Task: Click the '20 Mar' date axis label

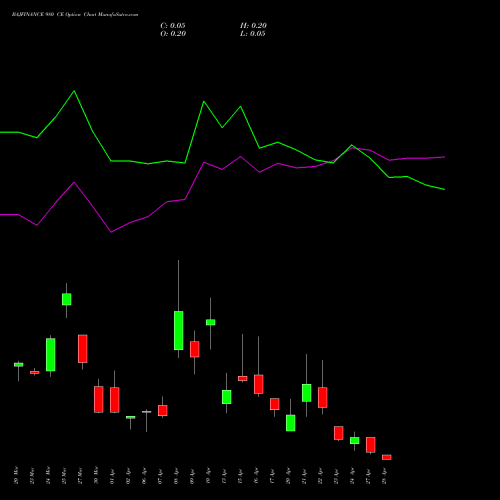Action: (x=16, y=475)
